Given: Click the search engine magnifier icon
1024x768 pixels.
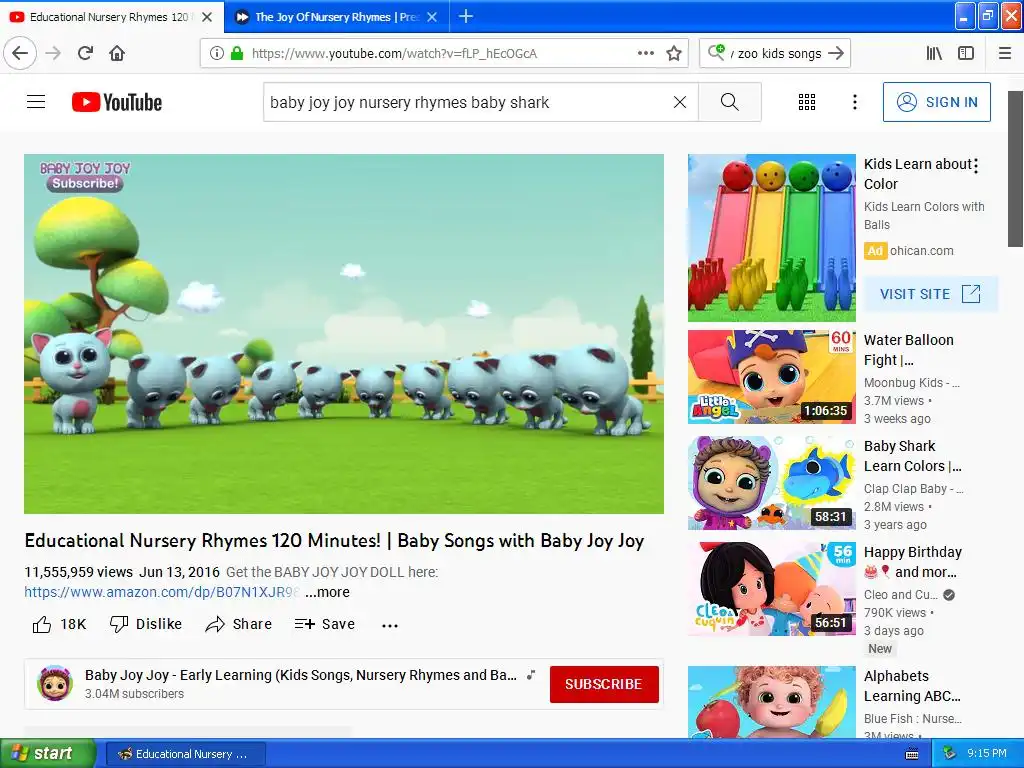Looking at the screenshot, I should (x=716, y=52).
